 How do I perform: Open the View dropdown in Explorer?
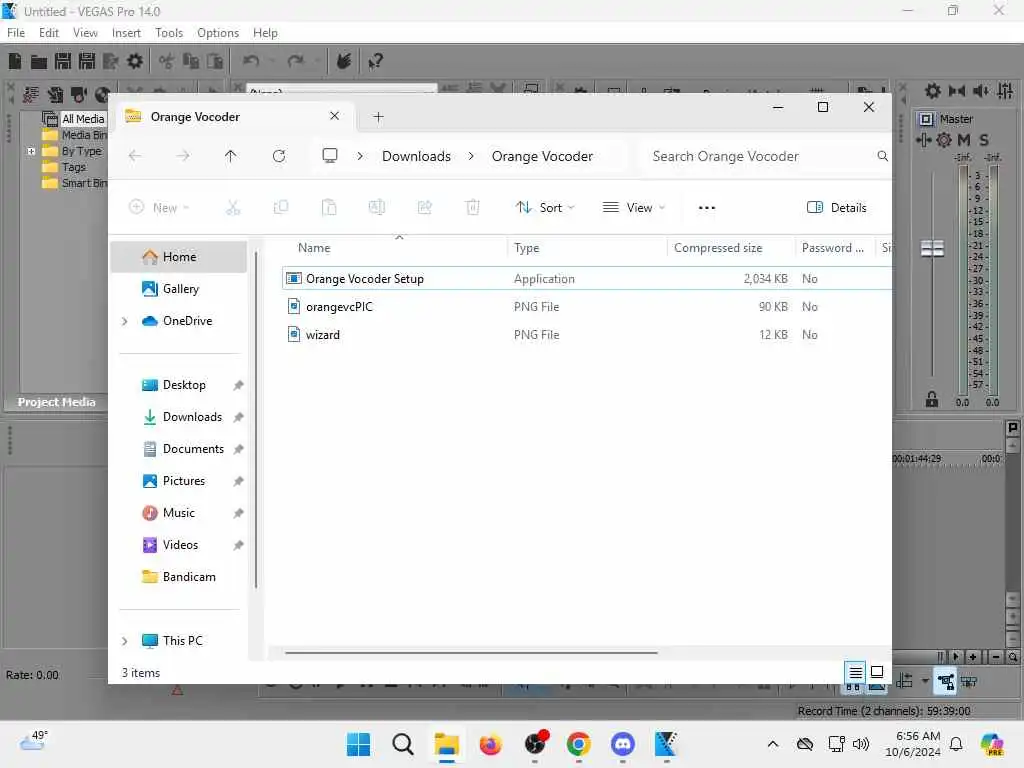click(x=633, y=208)
